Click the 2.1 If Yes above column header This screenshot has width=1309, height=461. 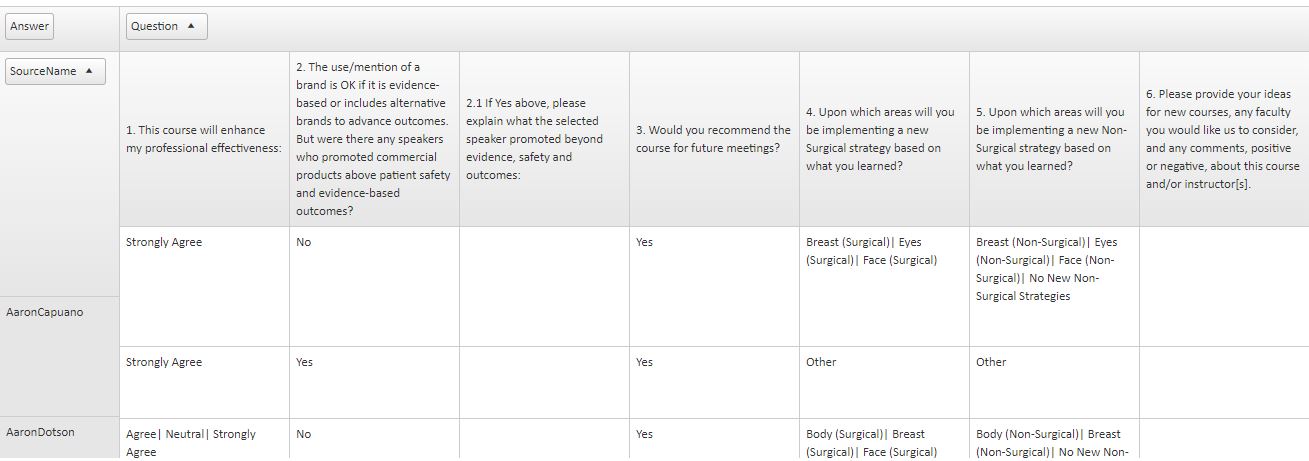pyautogui.click(x=545, y=139)
